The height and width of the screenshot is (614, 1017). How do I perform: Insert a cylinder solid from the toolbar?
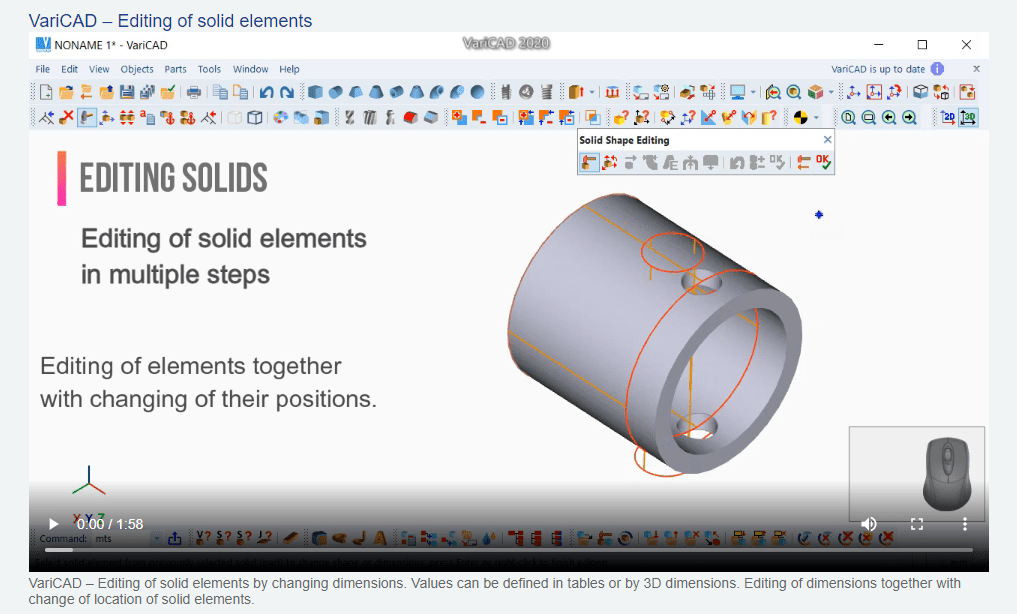(335, 92)
